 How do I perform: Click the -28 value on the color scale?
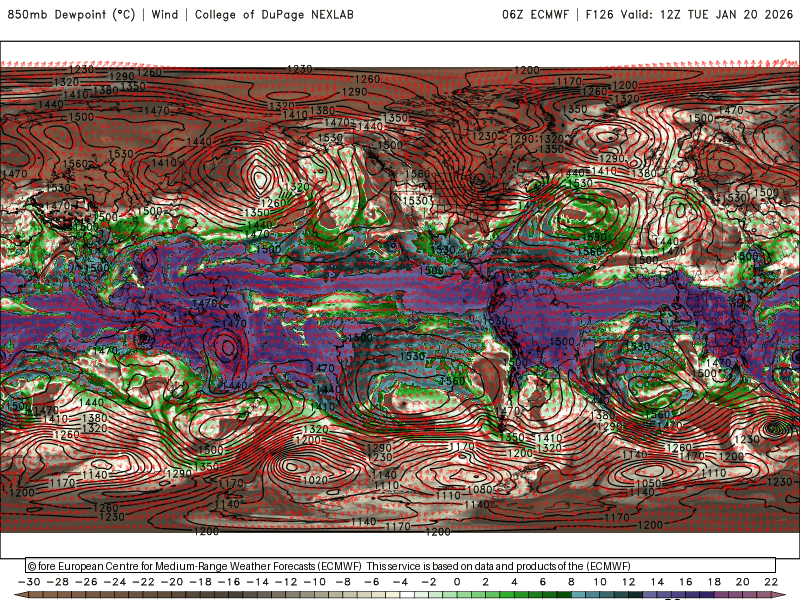[x=58, y=582]
